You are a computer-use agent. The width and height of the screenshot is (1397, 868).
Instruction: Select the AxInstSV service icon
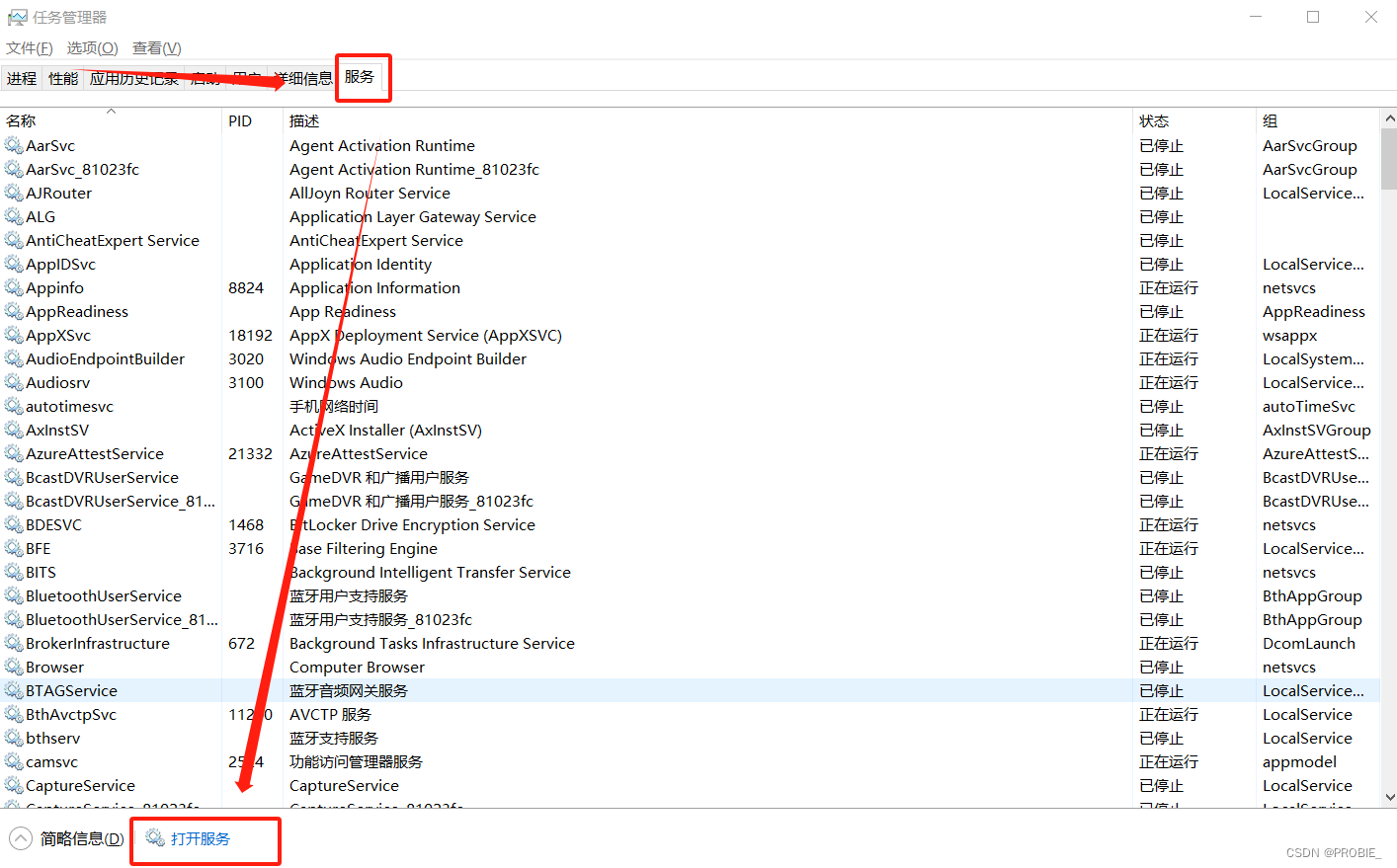pyautogui.click(x=14, y=430)
